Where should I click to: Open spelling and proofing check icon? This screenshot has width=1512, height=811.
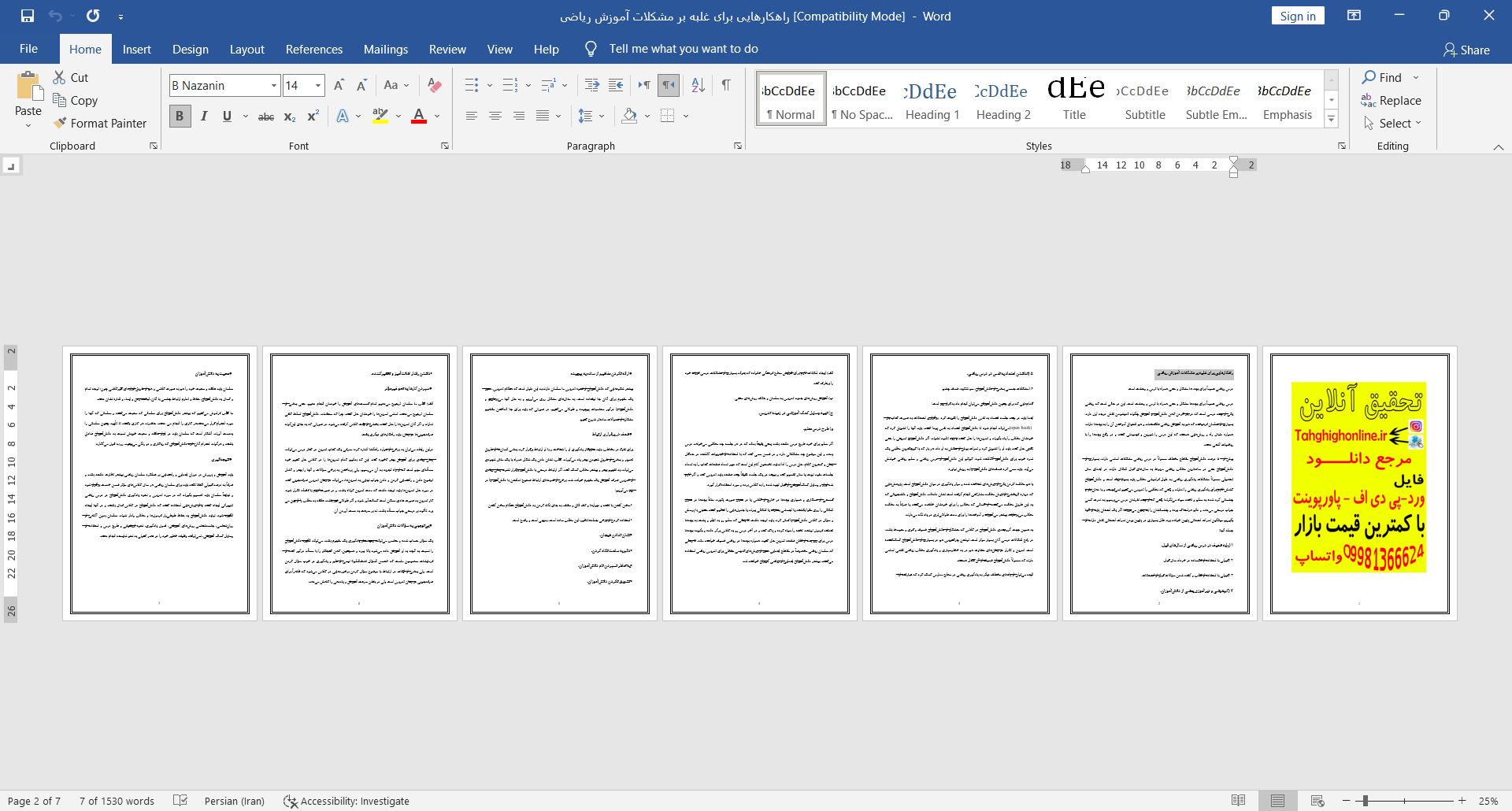tap(180, 801)
